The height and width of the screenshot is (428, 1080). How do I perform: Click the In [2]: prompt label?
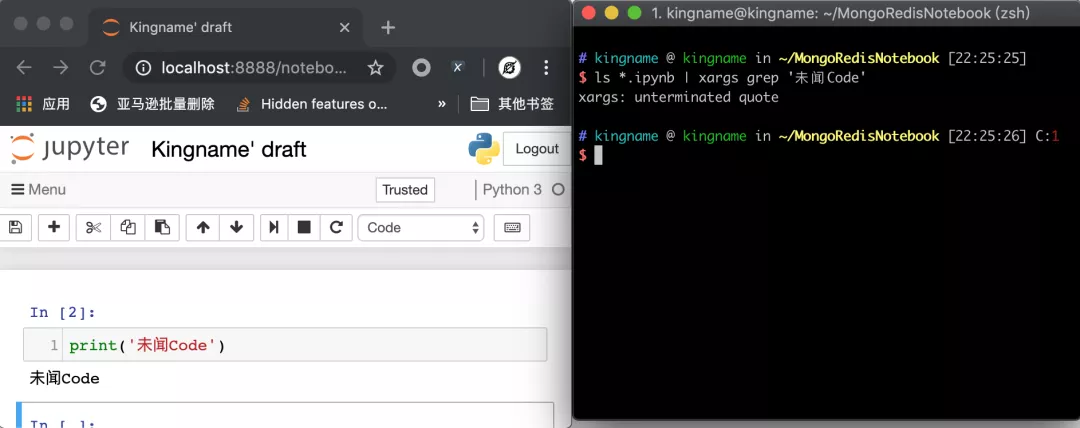pos(63,313)
